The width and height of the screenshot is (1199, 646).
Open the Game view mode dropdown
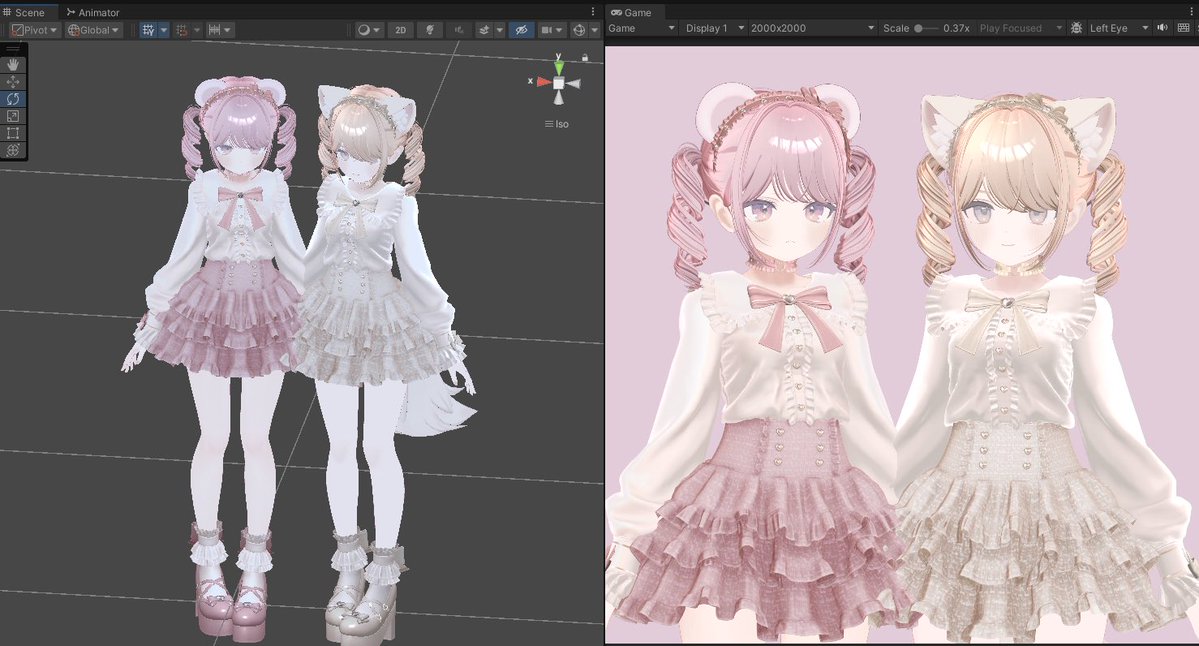642,28
